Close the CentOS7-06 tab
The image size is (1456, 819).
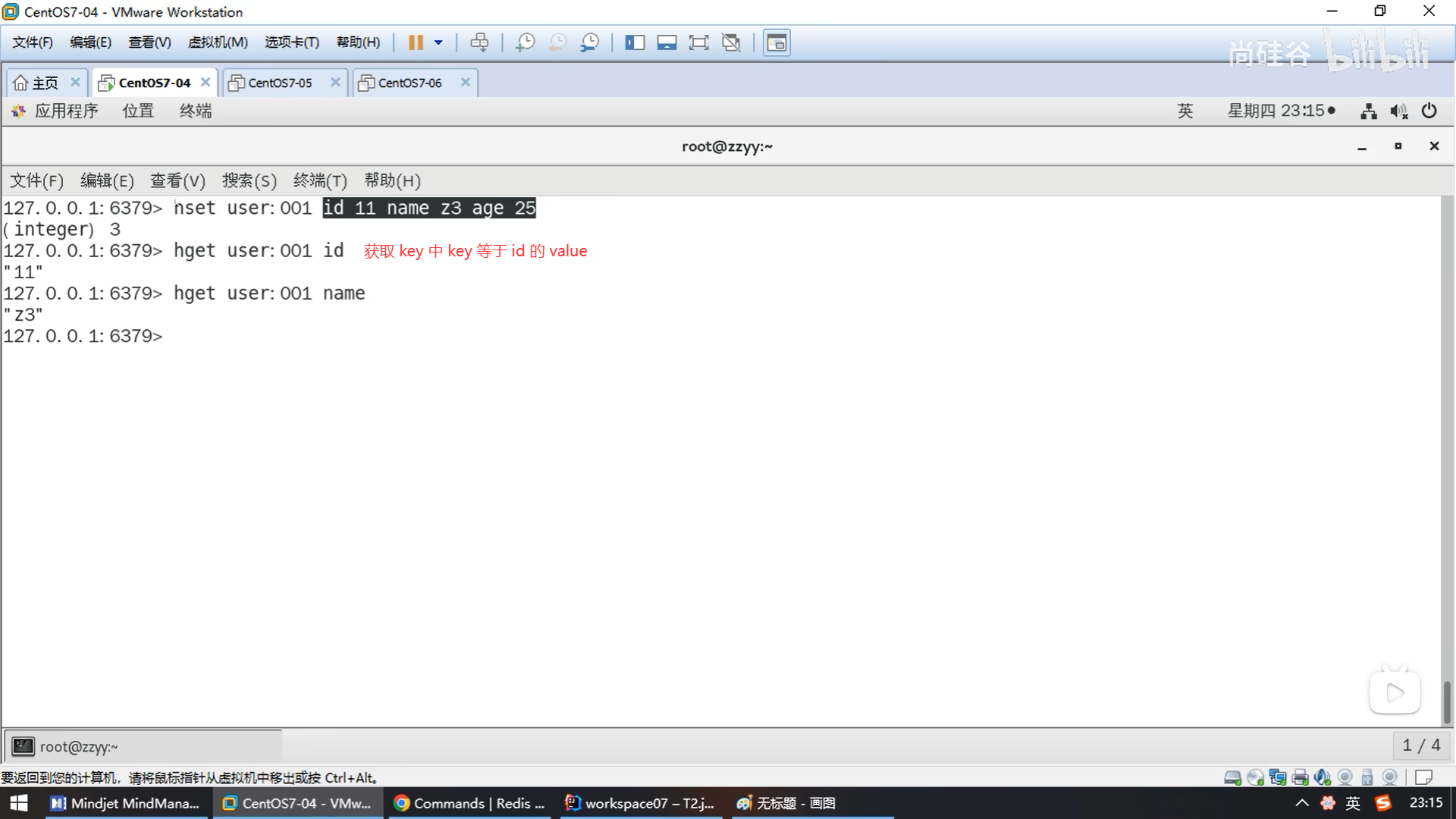pyautogui.click(x=466, y=82)
